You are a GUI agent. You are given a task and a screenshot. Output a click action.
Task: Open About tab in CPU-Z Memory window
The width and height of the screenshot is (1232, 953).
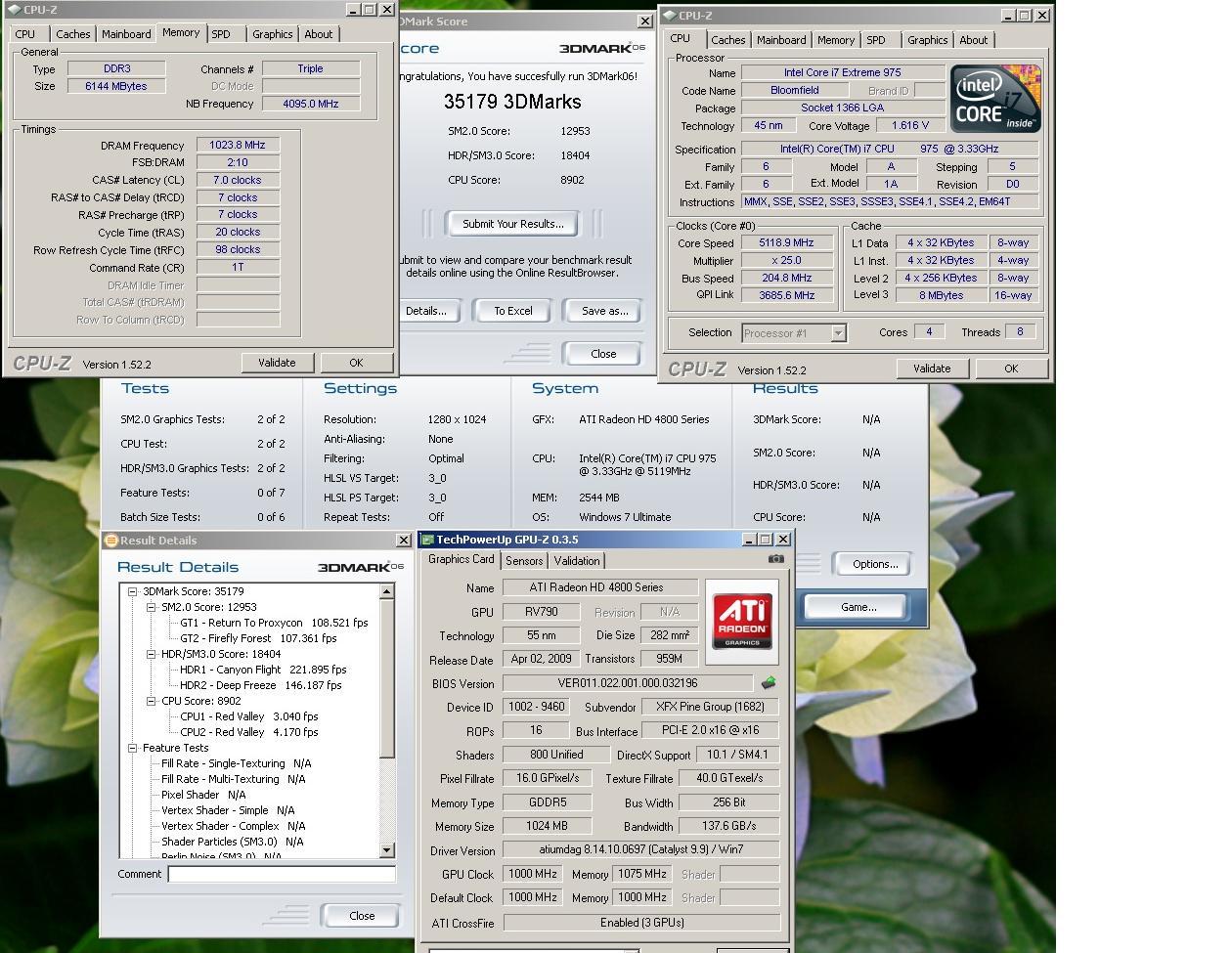(x=319, y=34)
